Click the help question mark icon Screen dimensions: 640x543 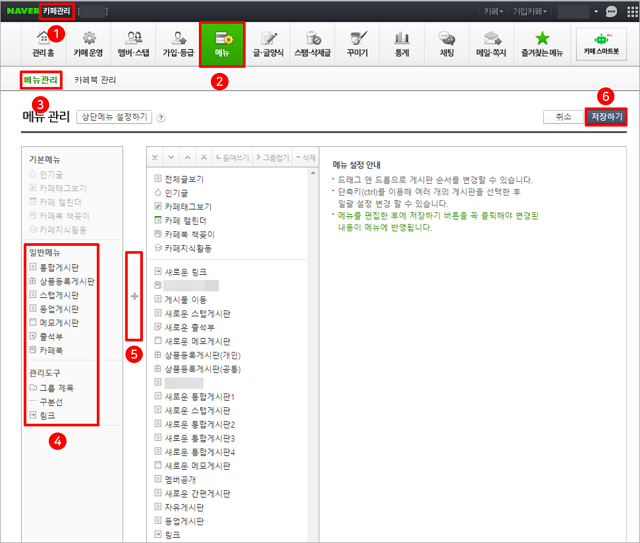click(x=161, y=117)
